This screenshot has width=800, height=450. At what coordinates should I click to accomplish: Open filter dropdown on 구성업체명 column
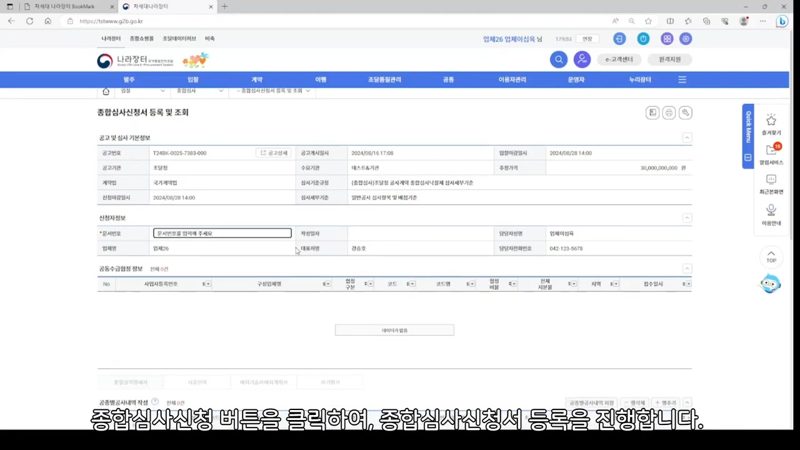(x=327, y=284)
